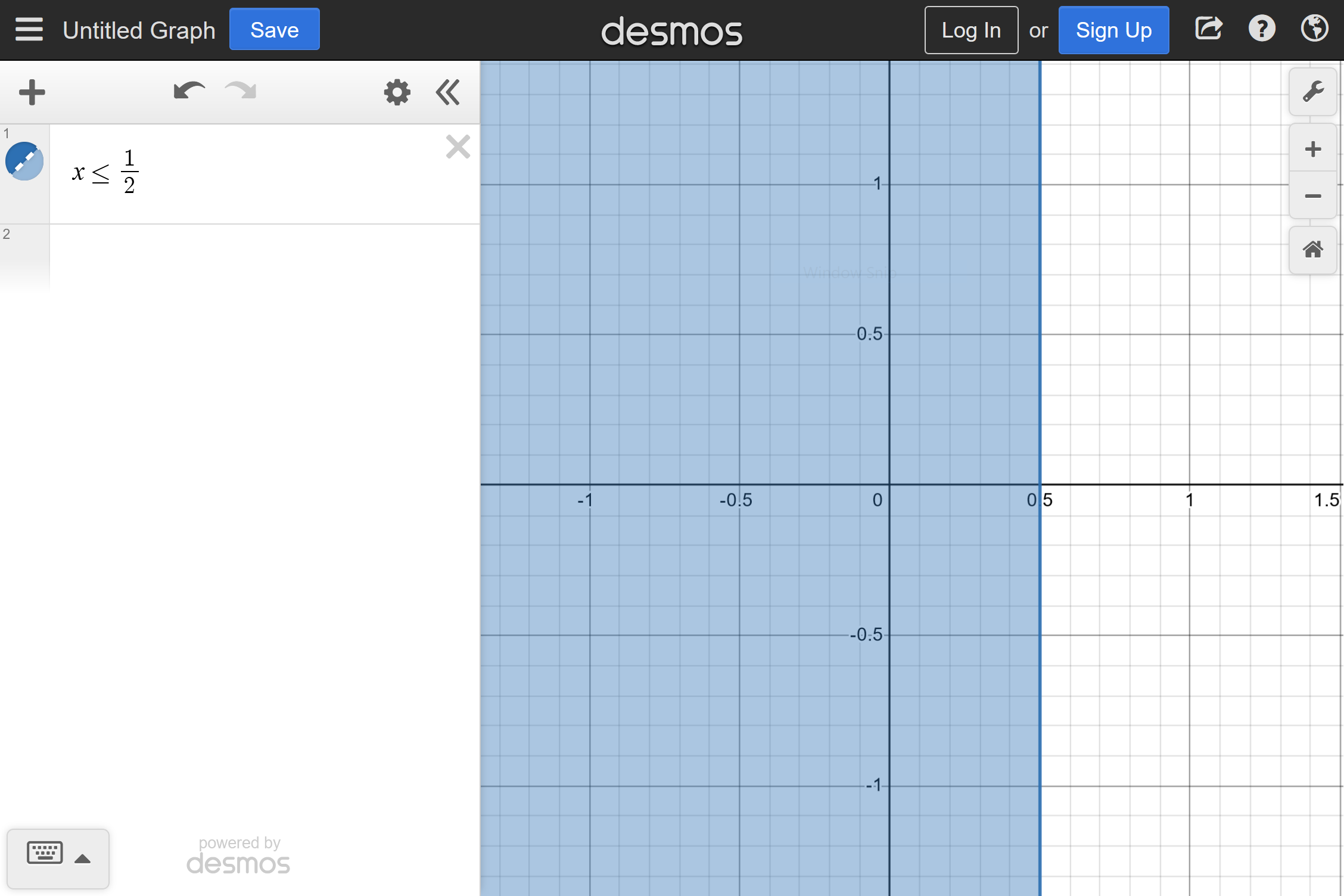1344x896 pixels.
Task: Open the graph settings wrench icon
Action: click(x=1313, y=92)
